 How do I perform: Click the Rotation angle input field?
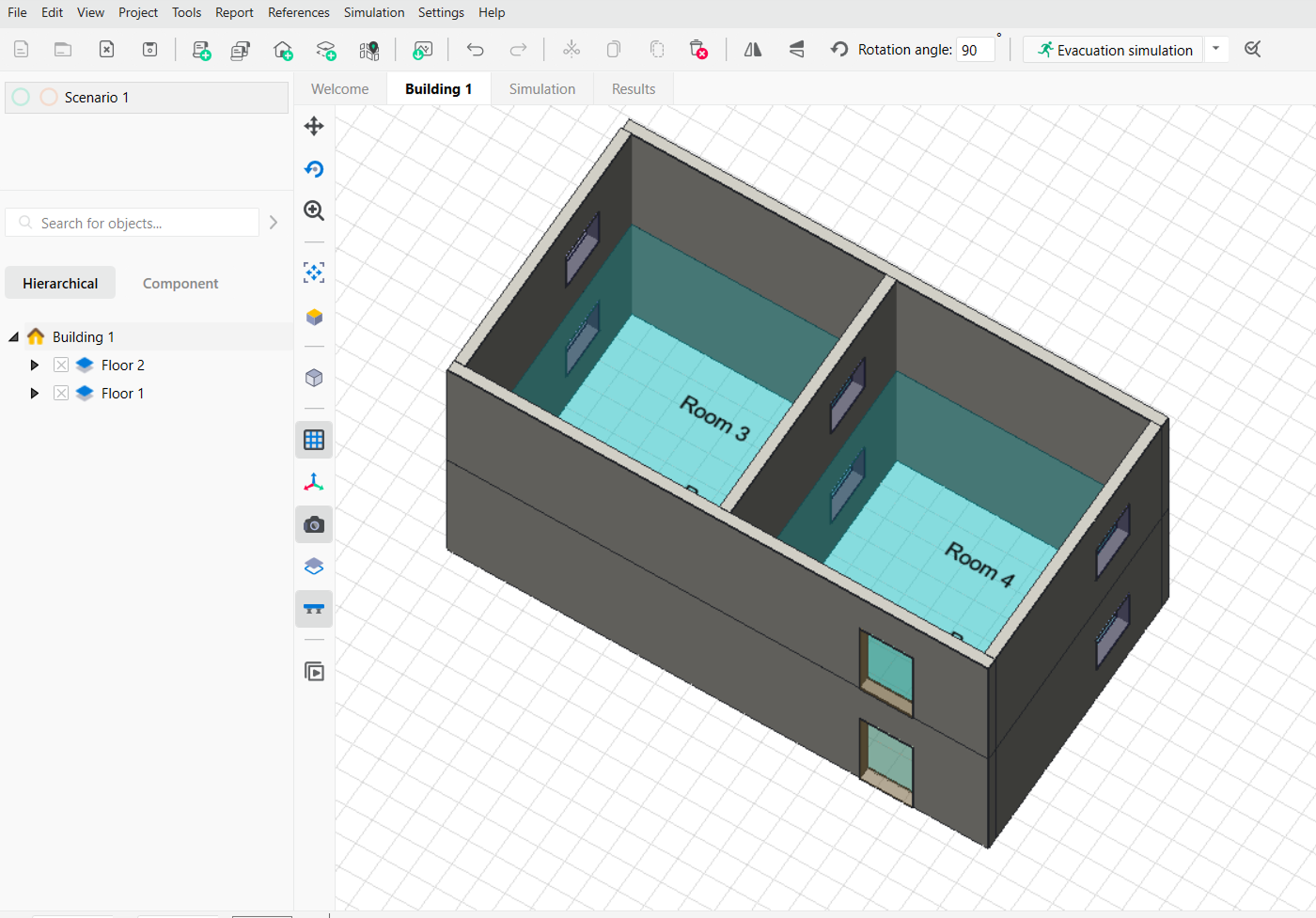coord(975,51)
